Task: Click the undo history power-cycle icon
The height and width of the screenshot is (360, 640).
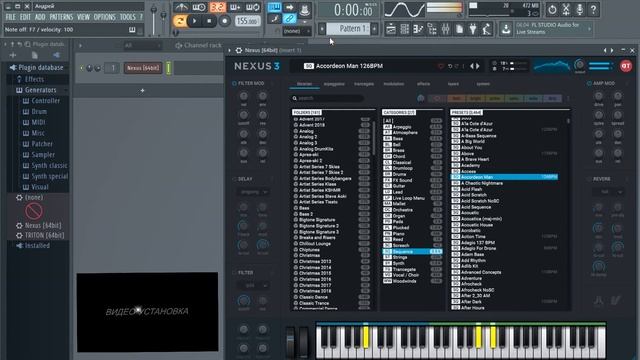Action: (552, 9)
